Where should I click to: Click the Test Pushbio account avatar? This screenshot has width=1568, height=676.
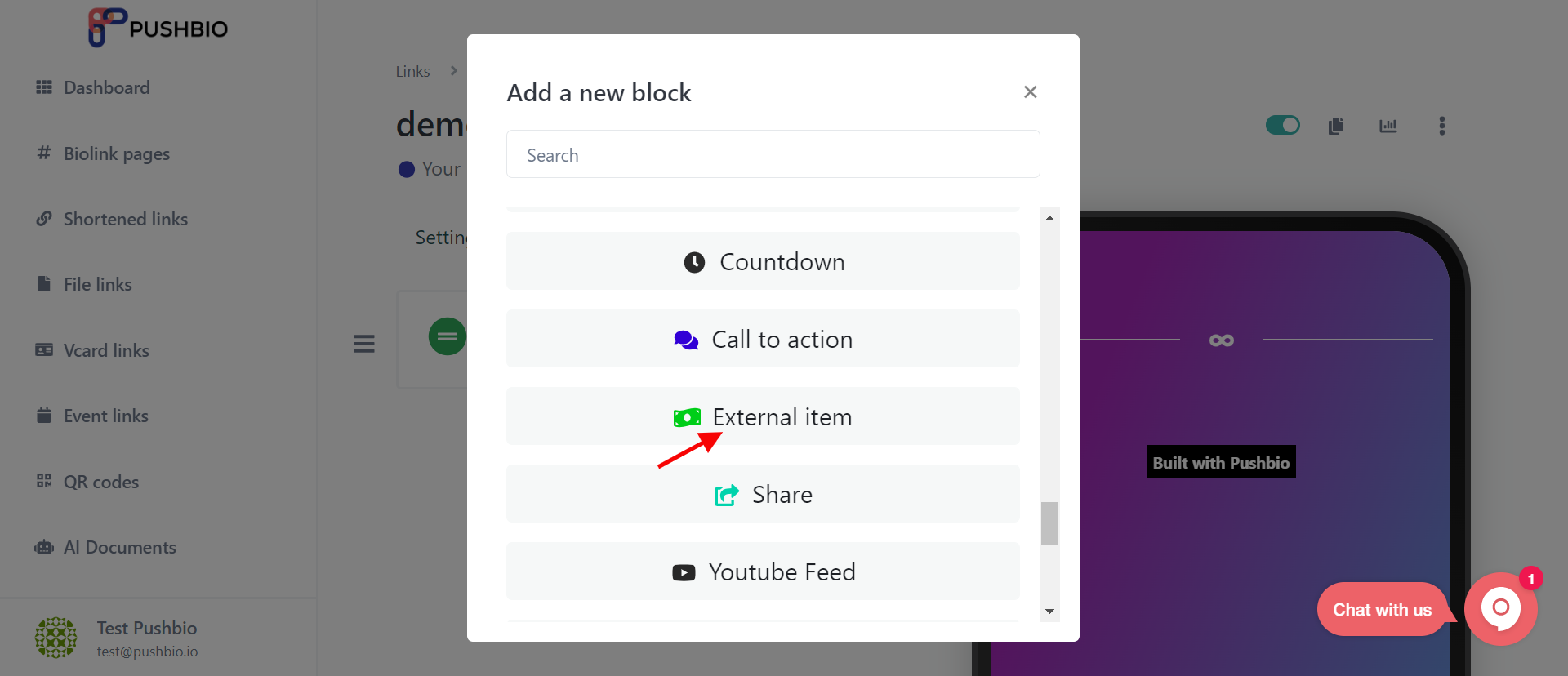(56, 638)
